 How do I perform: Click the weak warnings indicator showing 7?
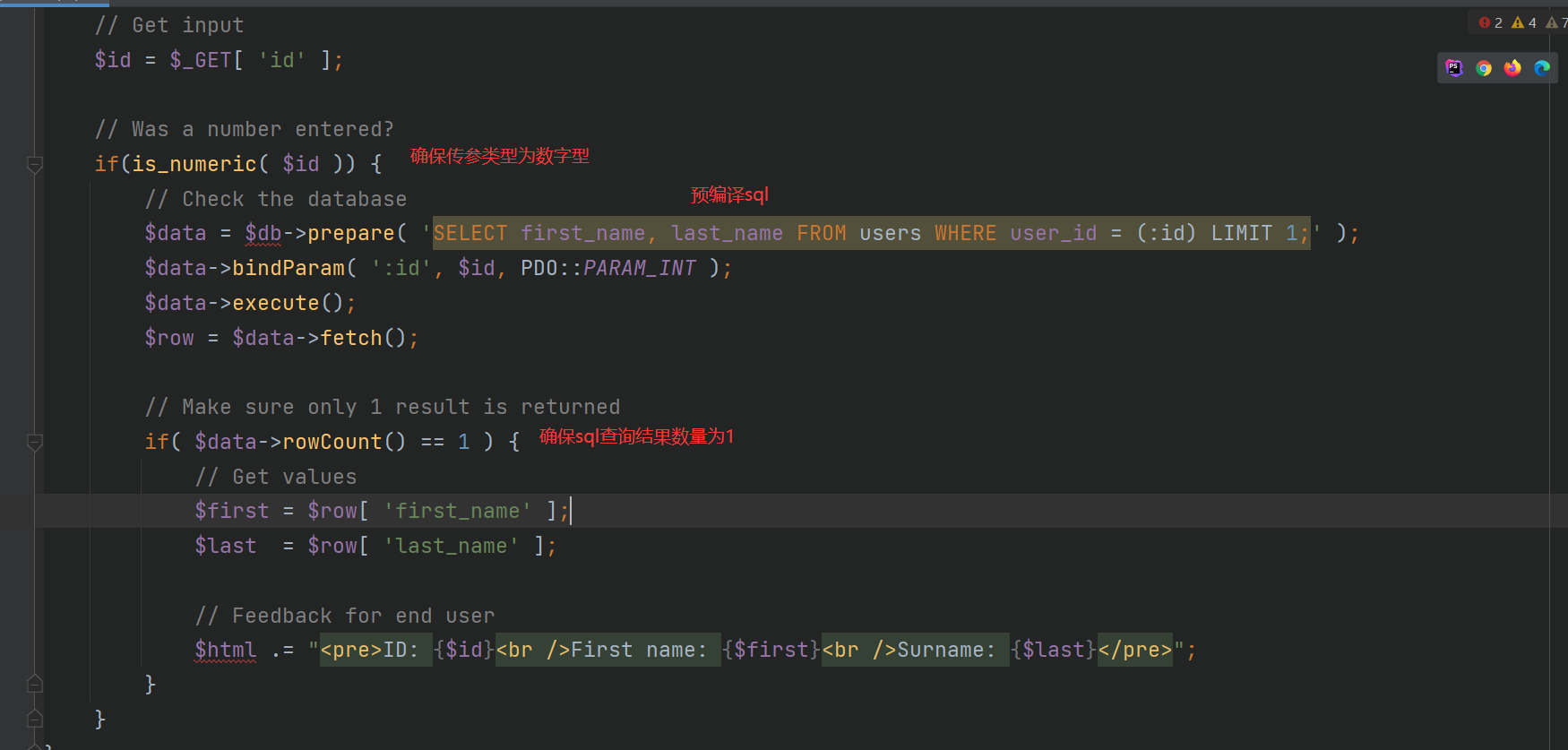[x=1557, y=22]
